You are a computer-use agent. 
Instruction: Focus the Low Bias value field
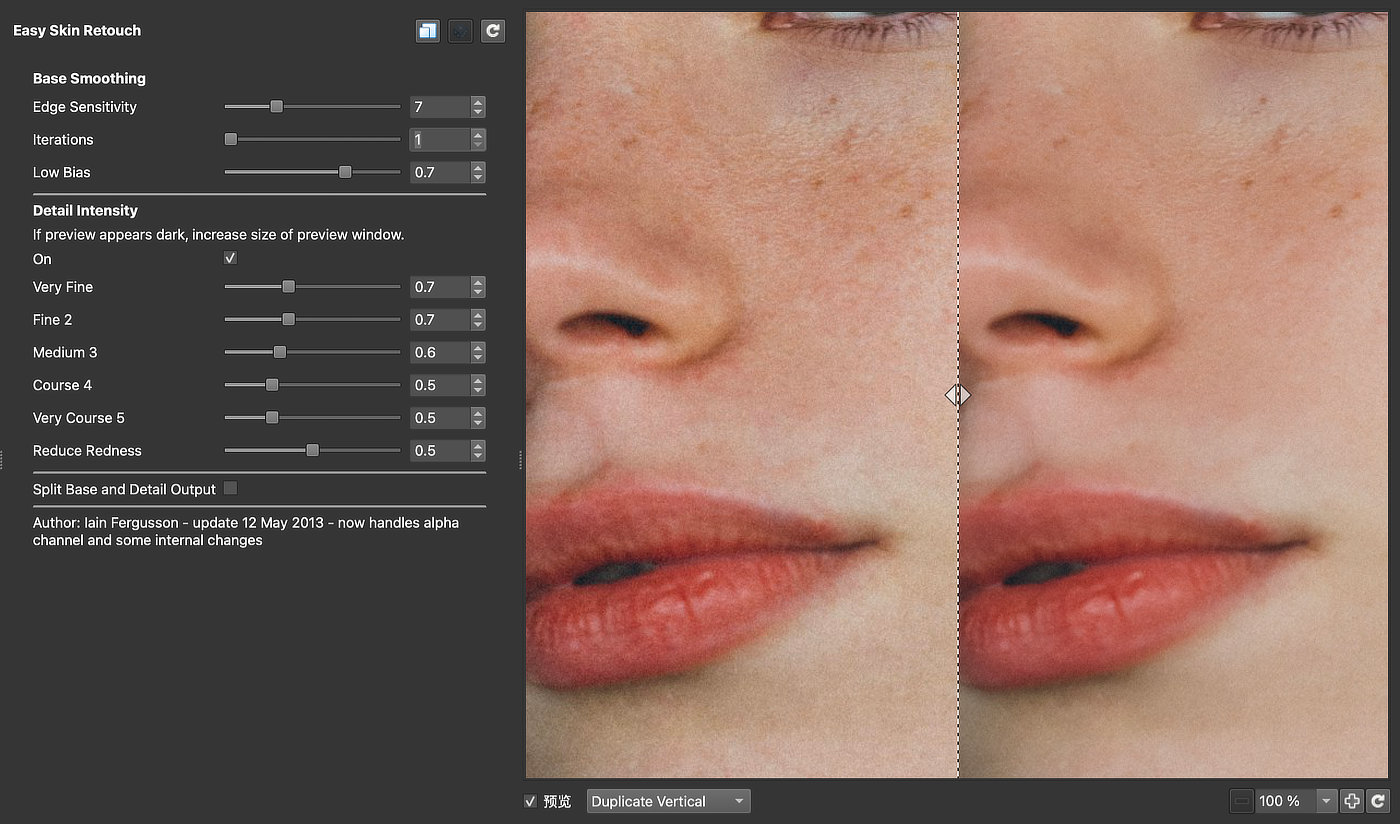(x=440, y=172)
